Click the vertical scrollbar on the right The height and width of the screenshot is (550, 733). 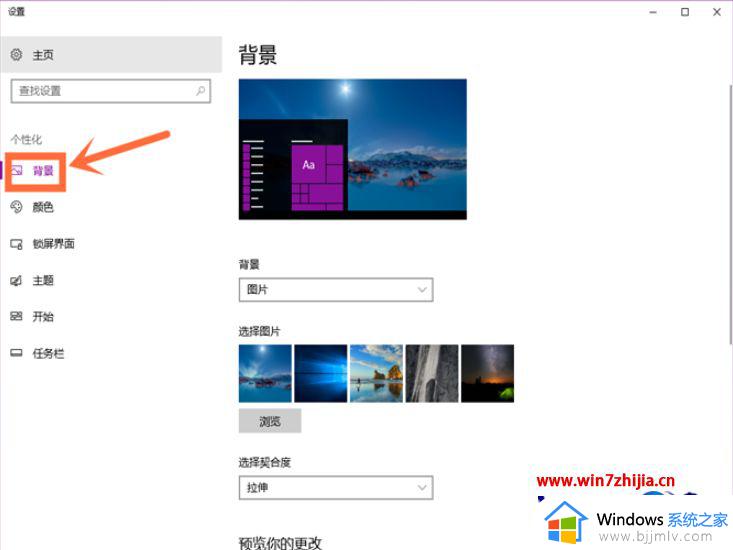(730, 215)
